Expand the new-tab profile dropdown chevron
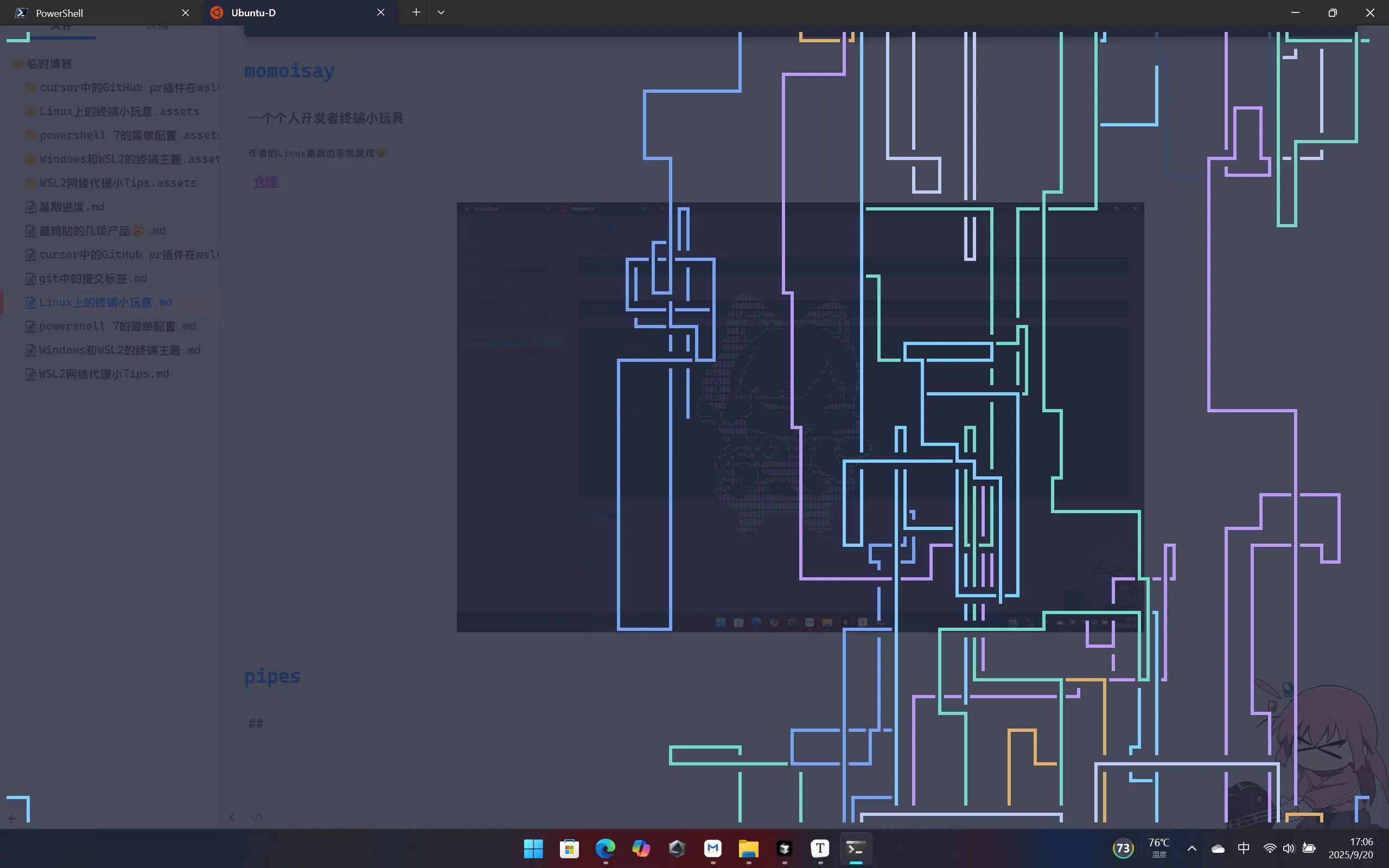This screenshot has height=868, width=1389. click(x=441, y=12)
